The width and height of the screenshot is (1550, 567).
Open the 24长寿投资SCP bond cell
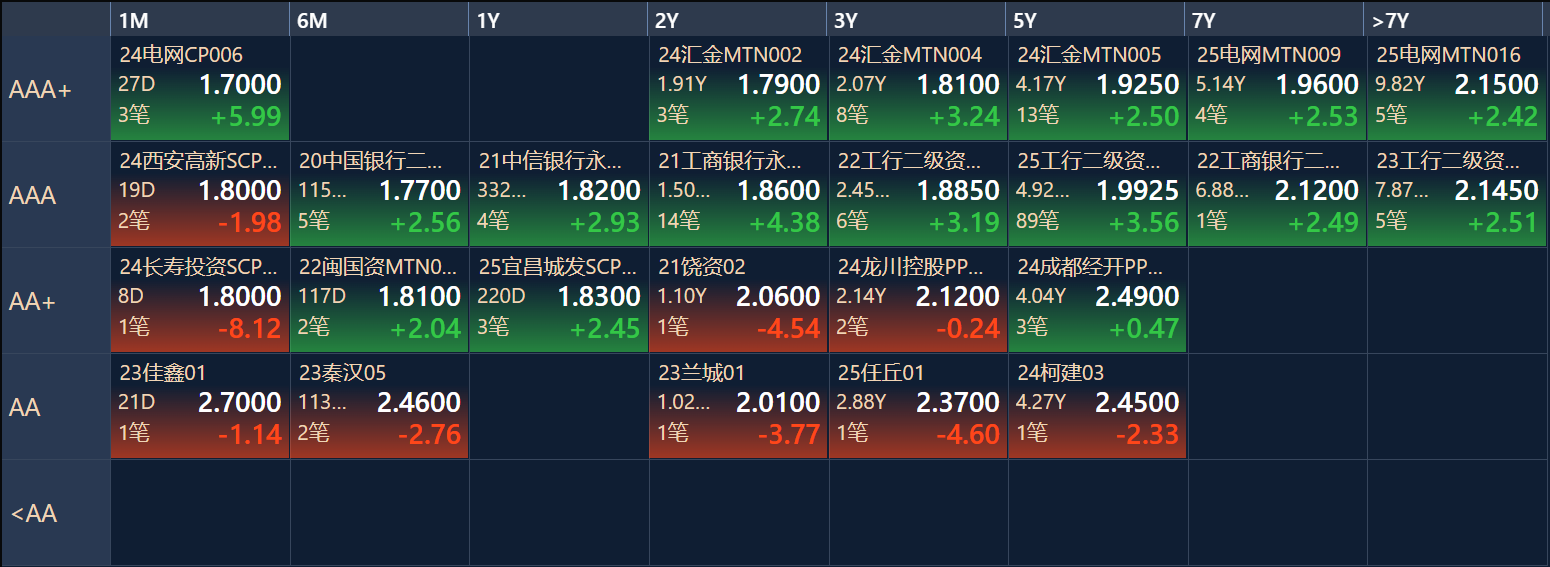(200, 302)
